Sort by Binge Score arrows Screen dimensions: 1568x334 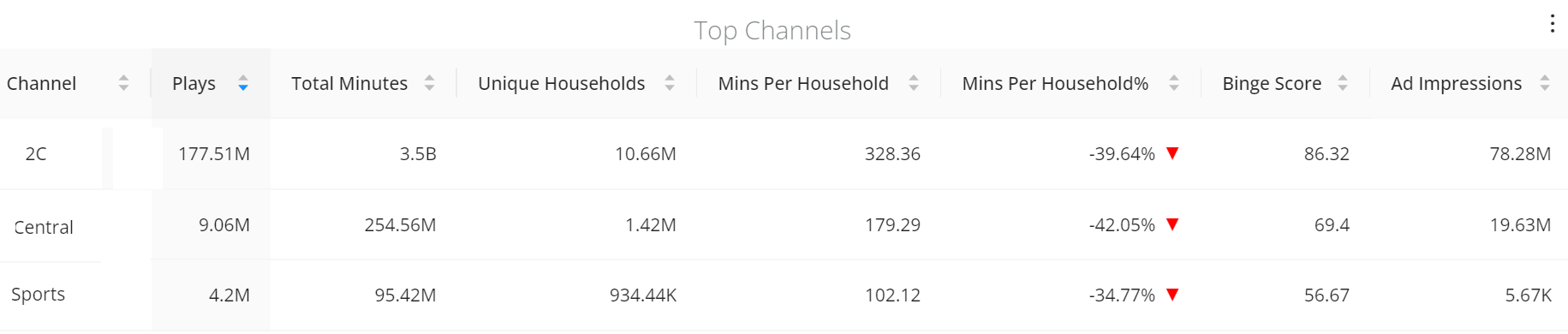(1343, 83)
